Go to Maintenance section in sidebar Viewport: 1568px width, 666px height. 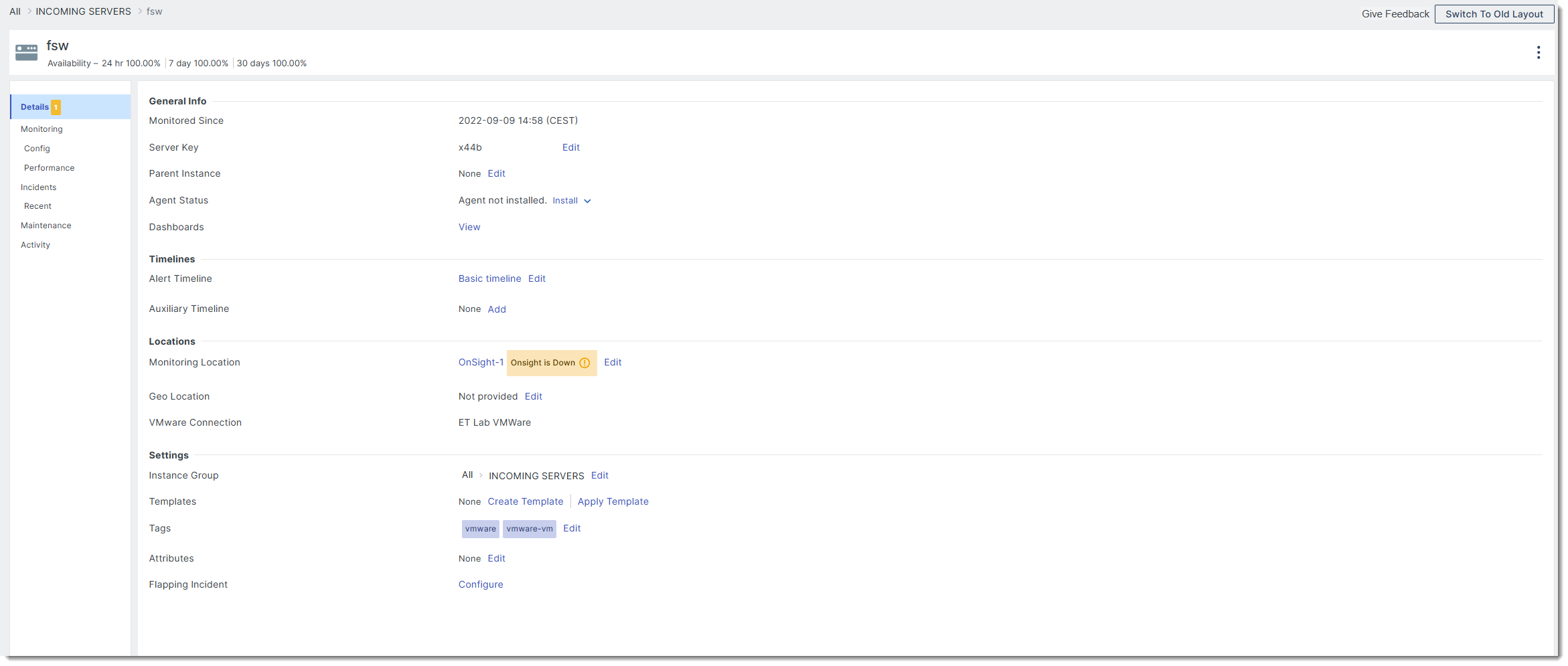tap(46, 226)
